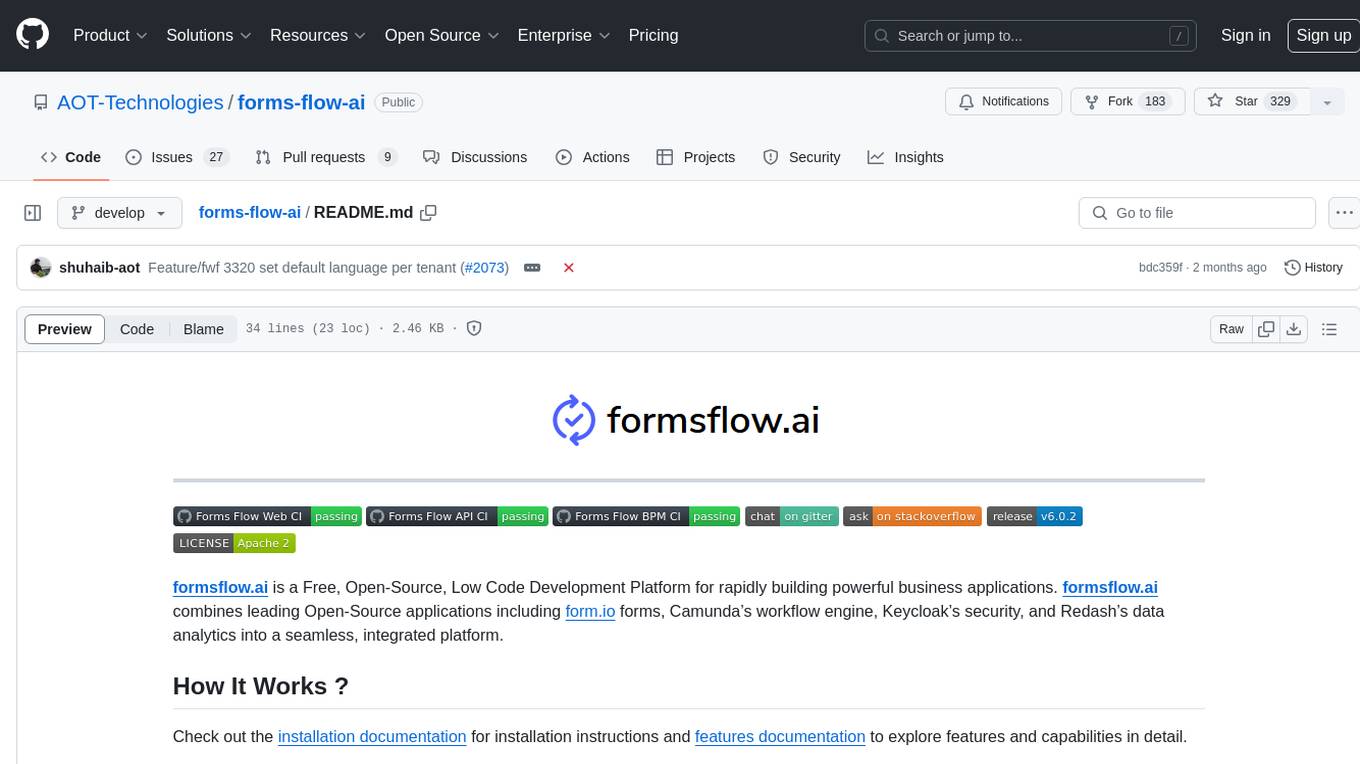Switch to the Code tab

(x=70, y=157)
